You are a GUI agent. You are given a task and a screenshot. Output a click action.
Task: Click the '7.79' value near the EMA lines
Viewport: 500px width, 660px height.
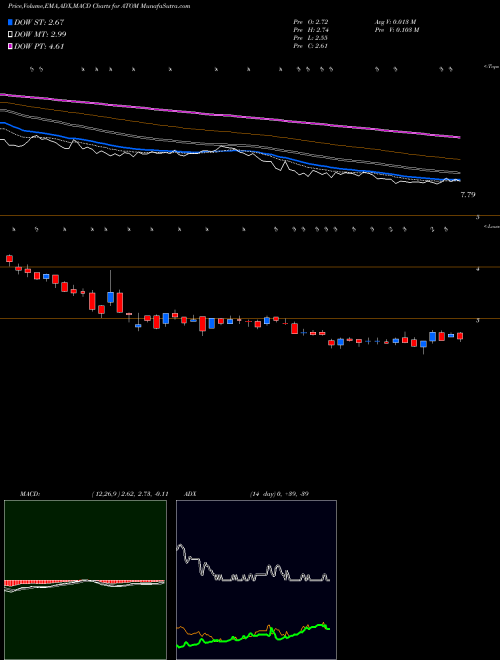coord(468,195)
